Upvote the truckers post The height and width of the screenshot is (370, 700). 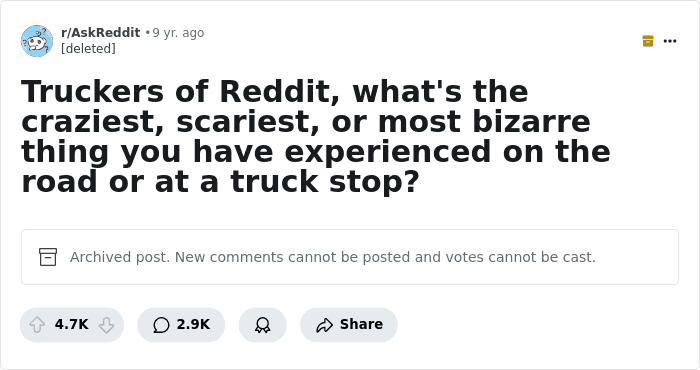(x=37, y=325)
